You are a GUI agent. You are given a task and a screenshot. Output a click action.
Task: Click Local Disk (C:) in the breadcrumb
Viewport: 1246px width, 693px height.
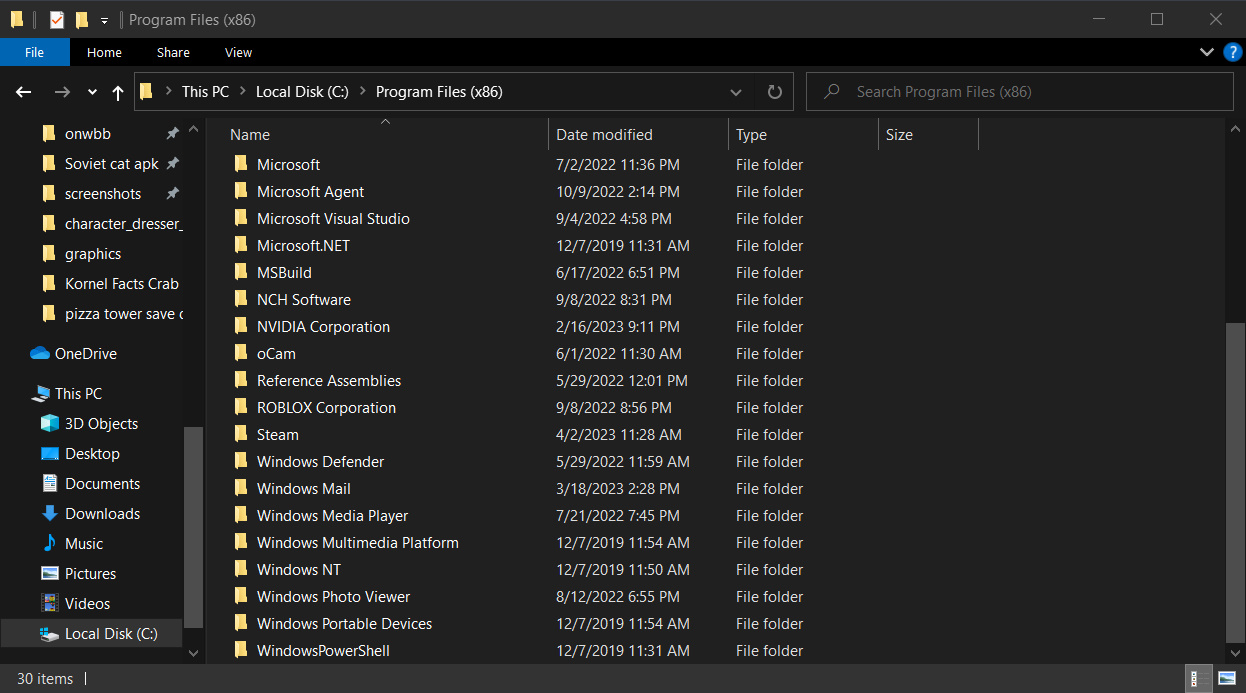302,92
